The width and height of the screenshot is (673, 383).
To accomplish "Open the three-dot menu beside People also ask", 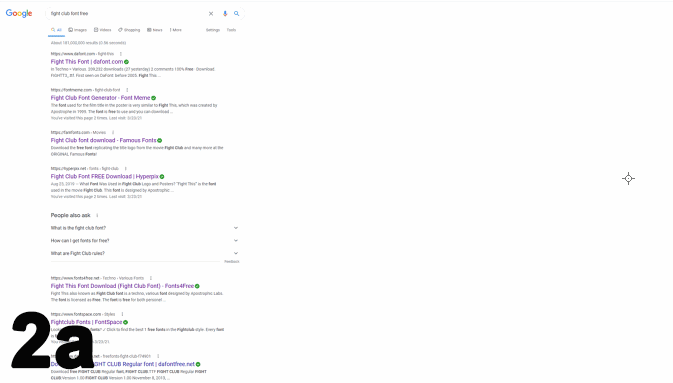I will [x=97, y=216].
